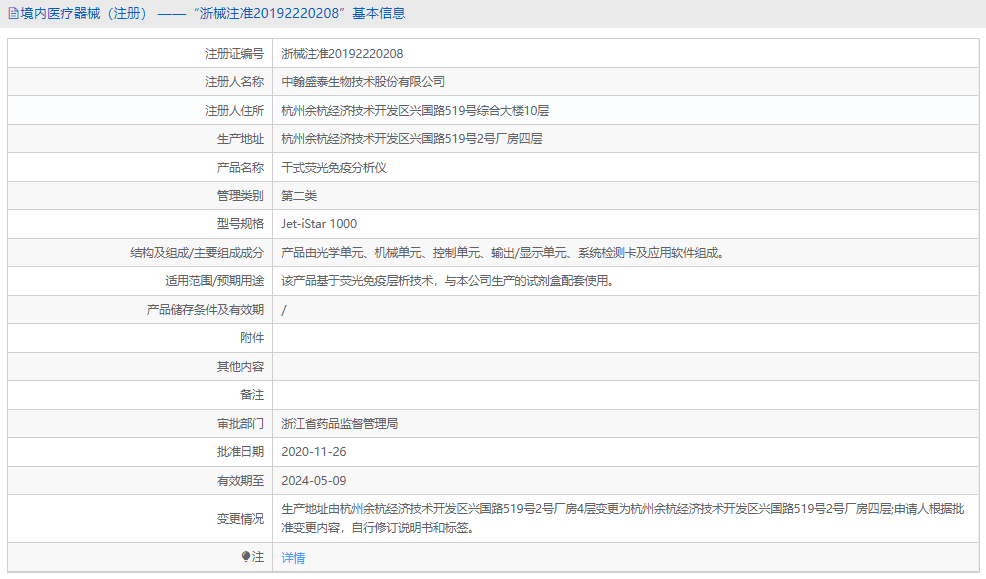Select production address ending with 2号厂房四层
The width and height of the screenshot is (986, 579).
click(412, 138)
